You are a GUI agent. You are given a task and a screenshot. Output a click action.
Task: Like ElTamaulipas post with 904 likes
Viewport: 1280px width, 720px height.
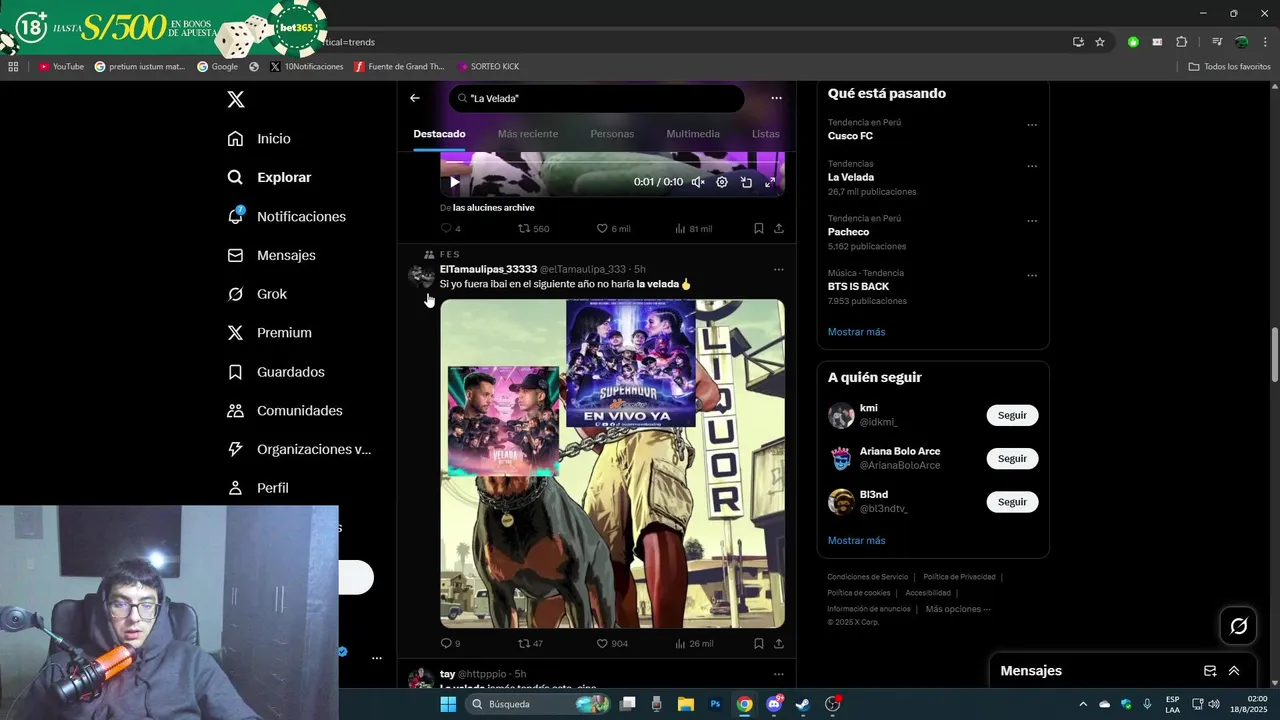pyautogui.click(x=612, y=644)
